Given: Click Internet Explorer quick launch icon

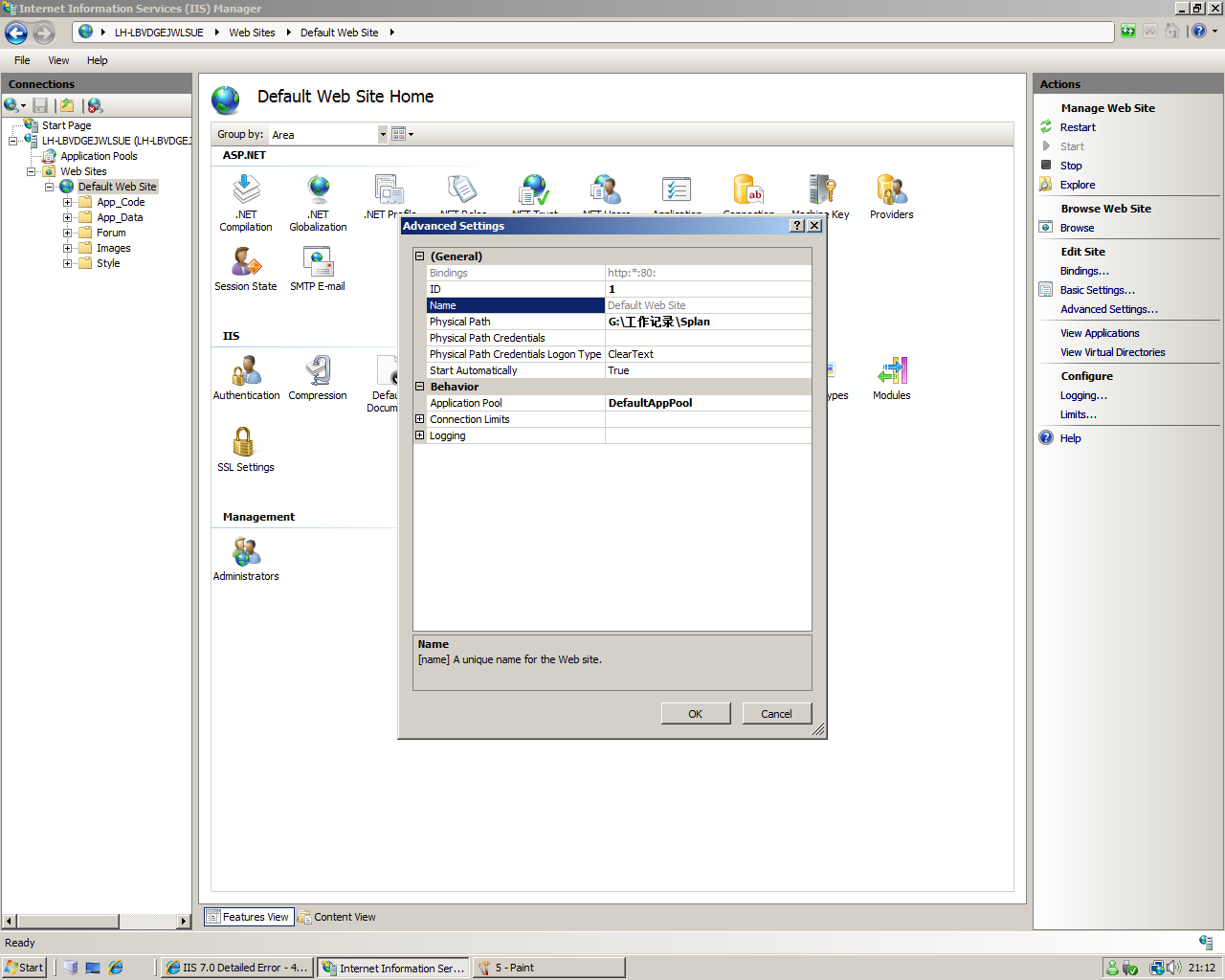Looking at the screenshot, I should tap(116, 968).
